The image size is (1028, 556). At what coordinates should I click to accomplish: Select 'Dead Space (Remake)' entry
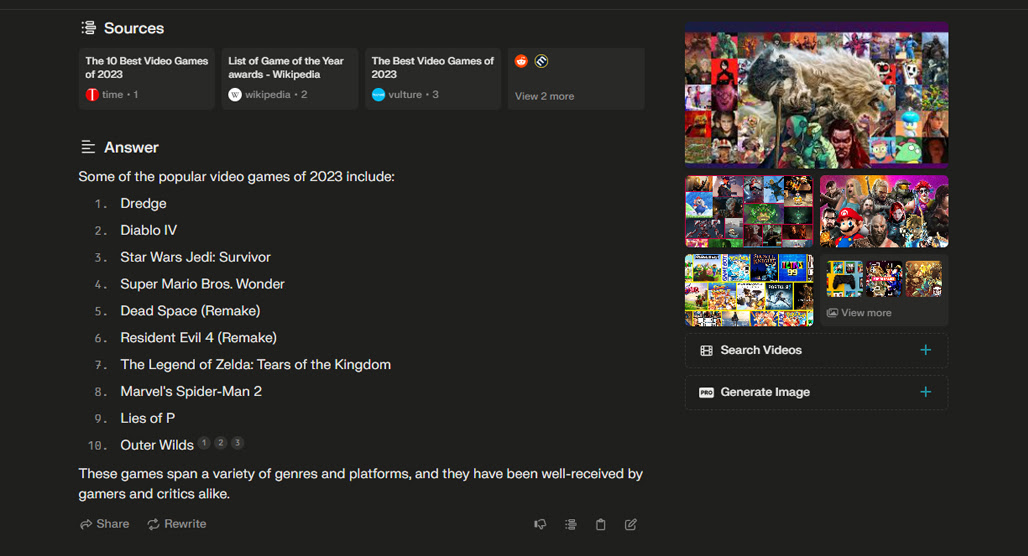click(x=190, y=311)
